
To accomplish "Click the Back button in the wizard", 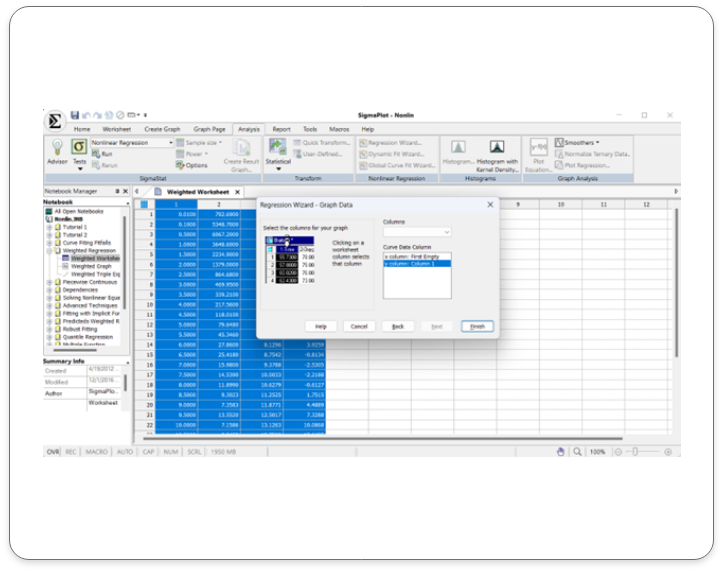I will (x=397, y=326).
